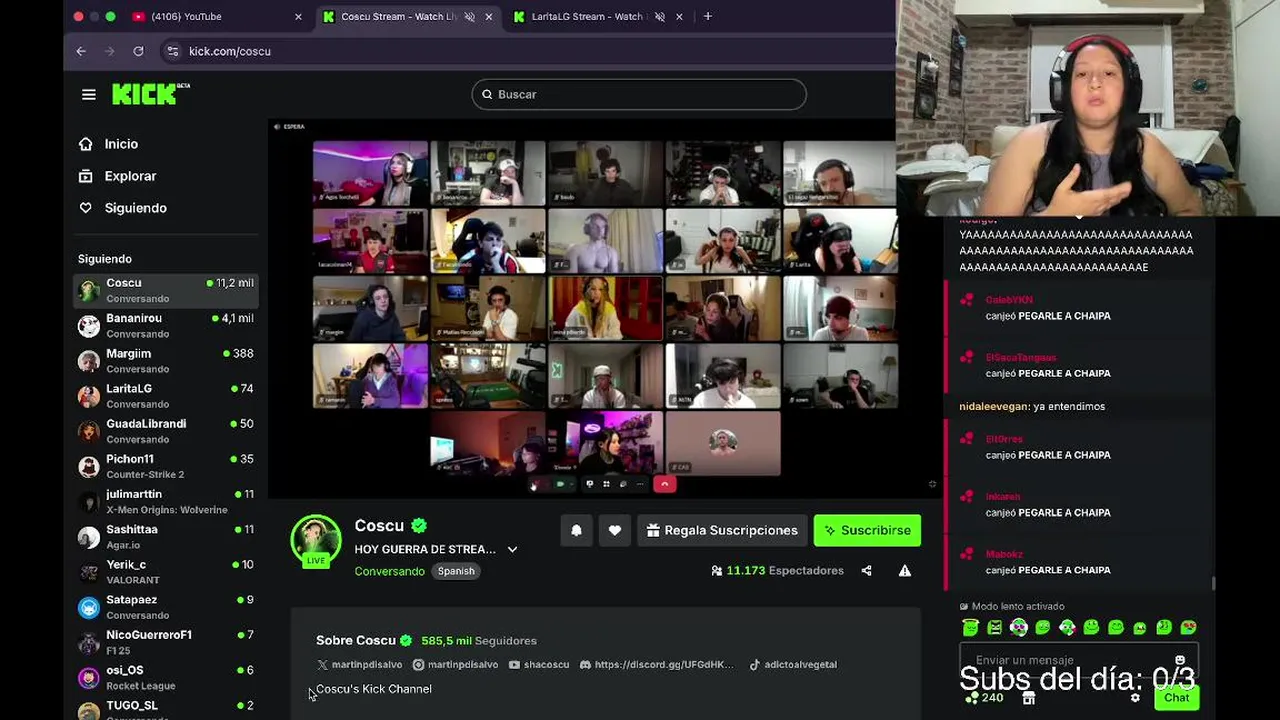Open NicoGuerreroF1 channel in sidebar
The width and height of the screenshot is (1280, 720).
click(166, 641)
